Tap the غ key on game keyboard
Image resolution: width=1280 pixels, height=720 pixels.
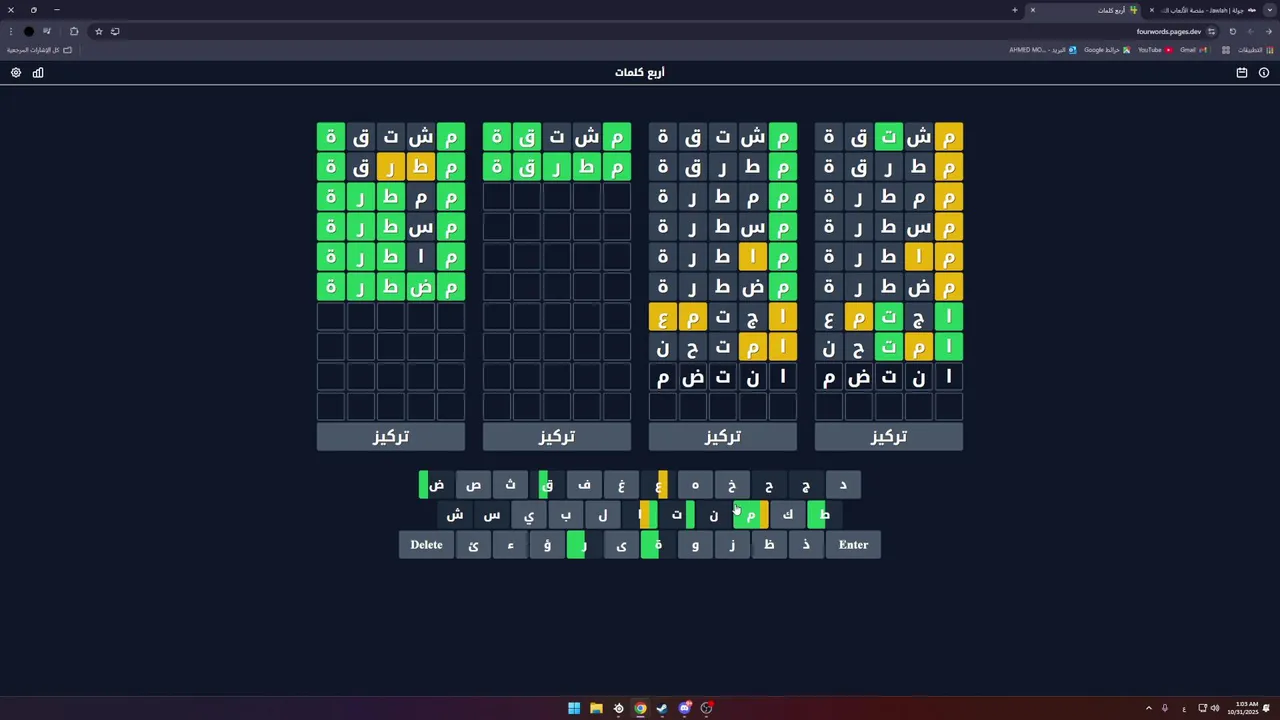click(x=621, y=485)
